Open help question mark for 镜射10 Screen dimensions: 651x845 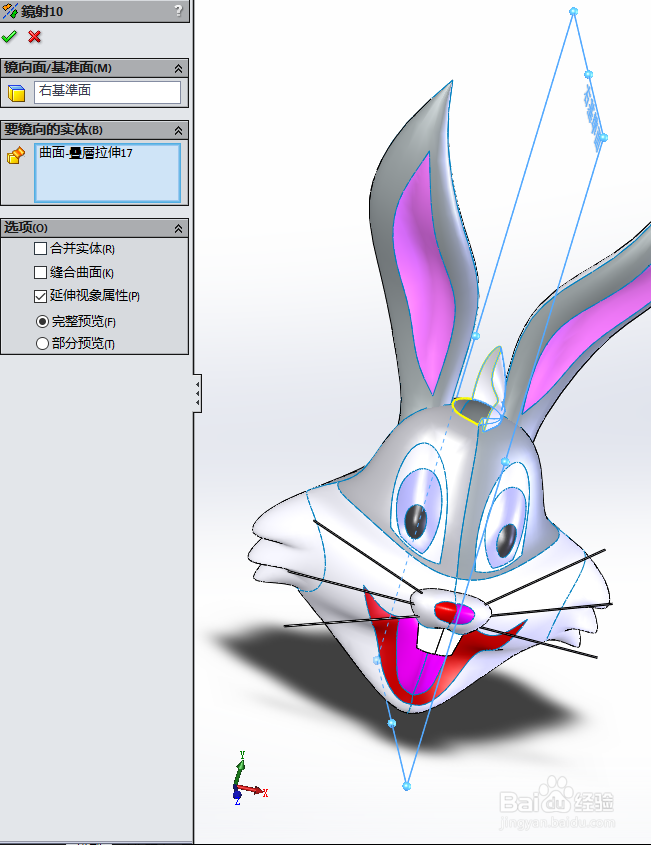pos(178,11)
